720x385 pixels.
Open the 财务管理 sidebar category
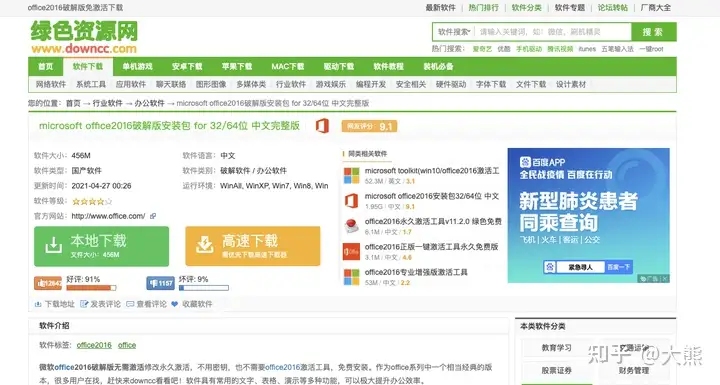(634, 370)
